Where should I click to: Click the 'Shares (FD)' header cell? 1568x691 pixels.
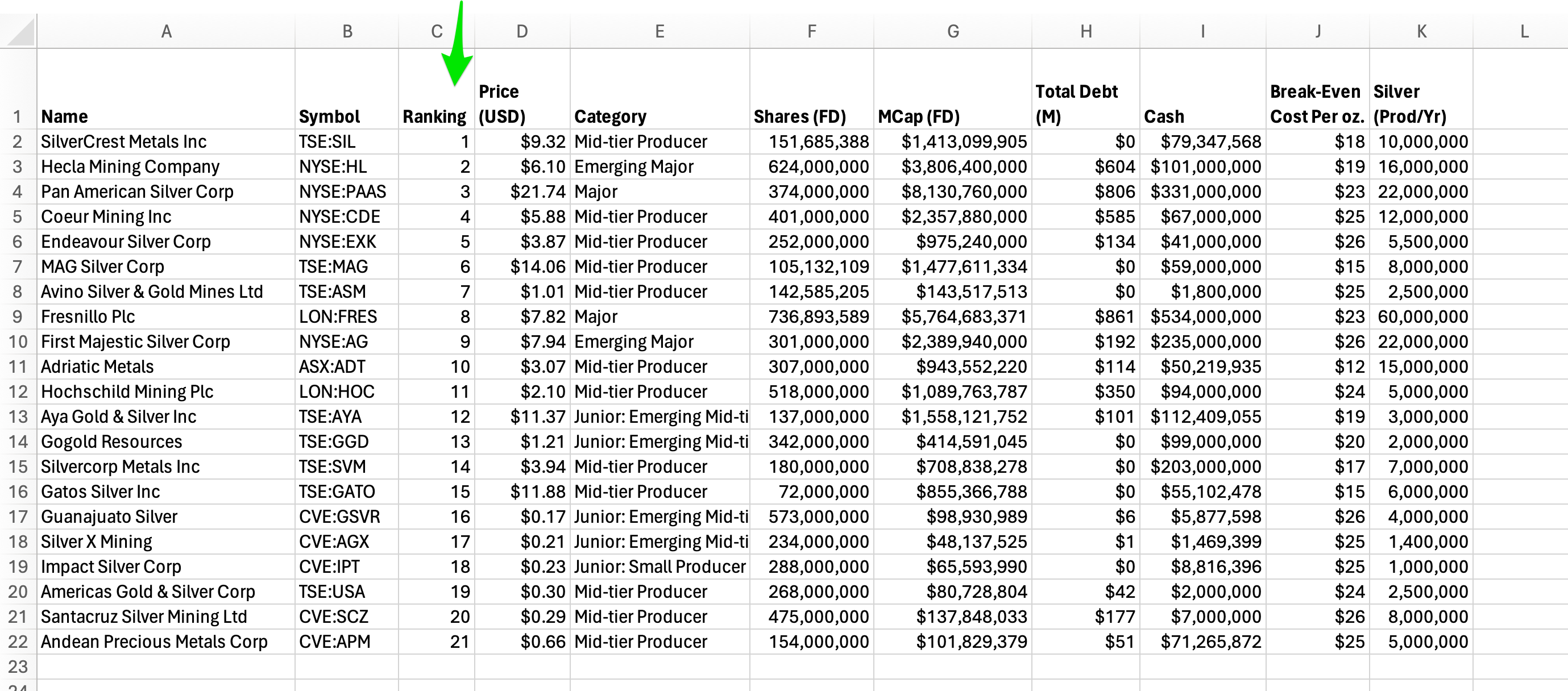point(811,89)
